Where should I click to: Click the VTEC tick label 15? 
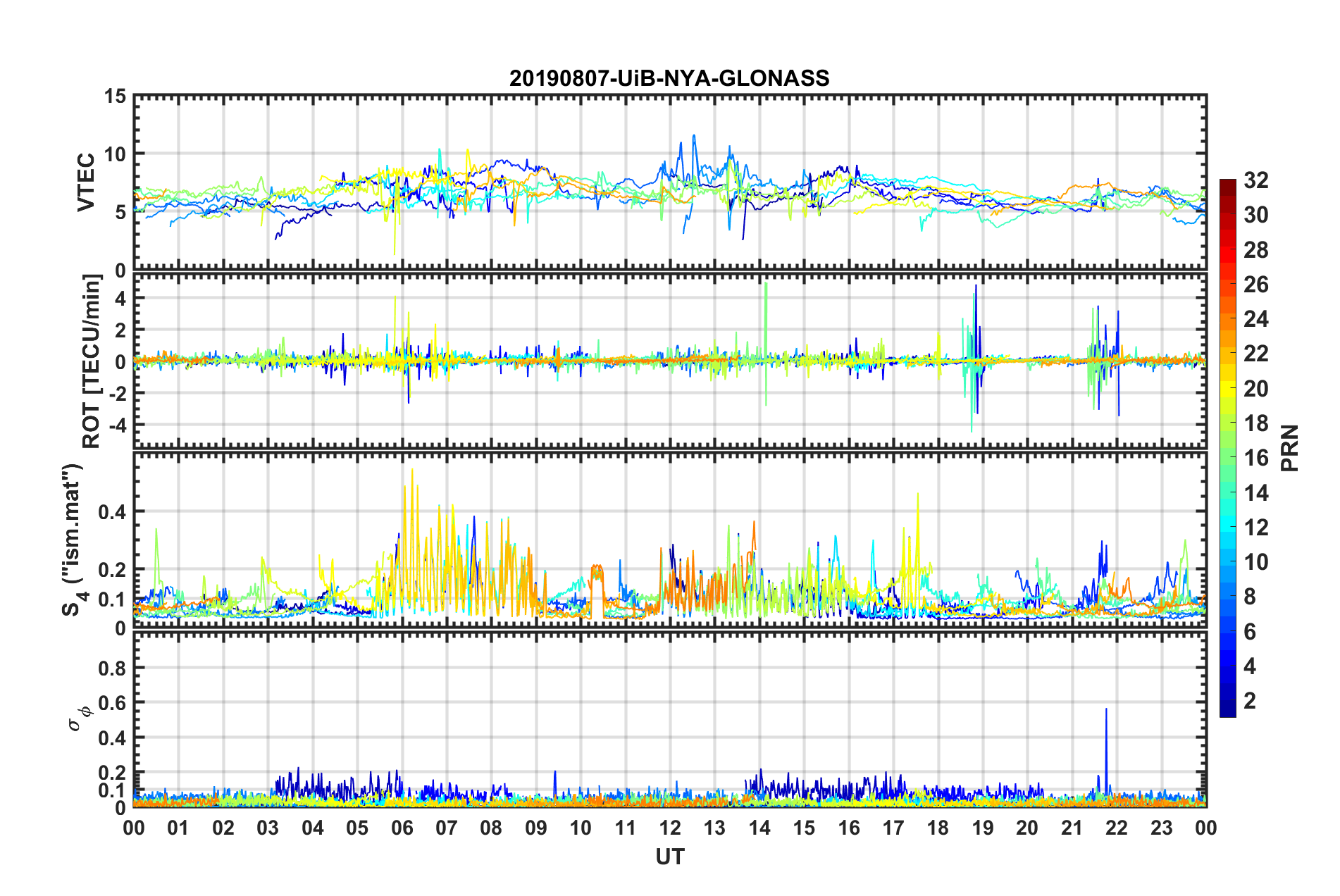coord(115,95)
